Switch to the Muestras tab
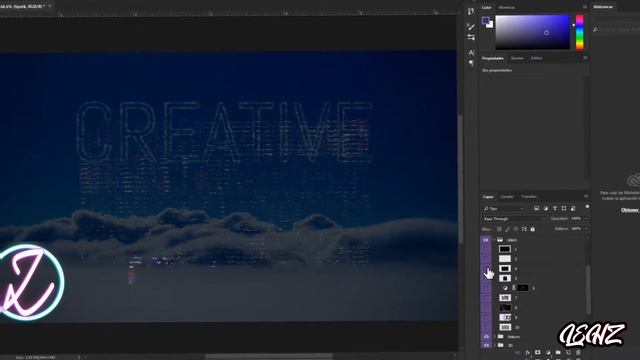This screenshot has height=360, width=640. pos(507,7)
